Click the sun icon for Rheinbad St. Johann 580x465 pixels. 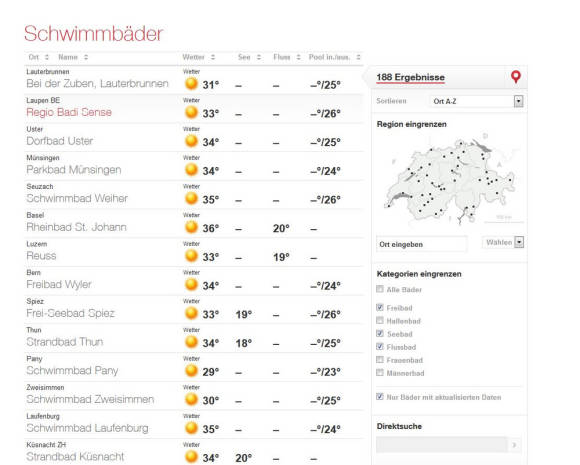pos(191,227)
